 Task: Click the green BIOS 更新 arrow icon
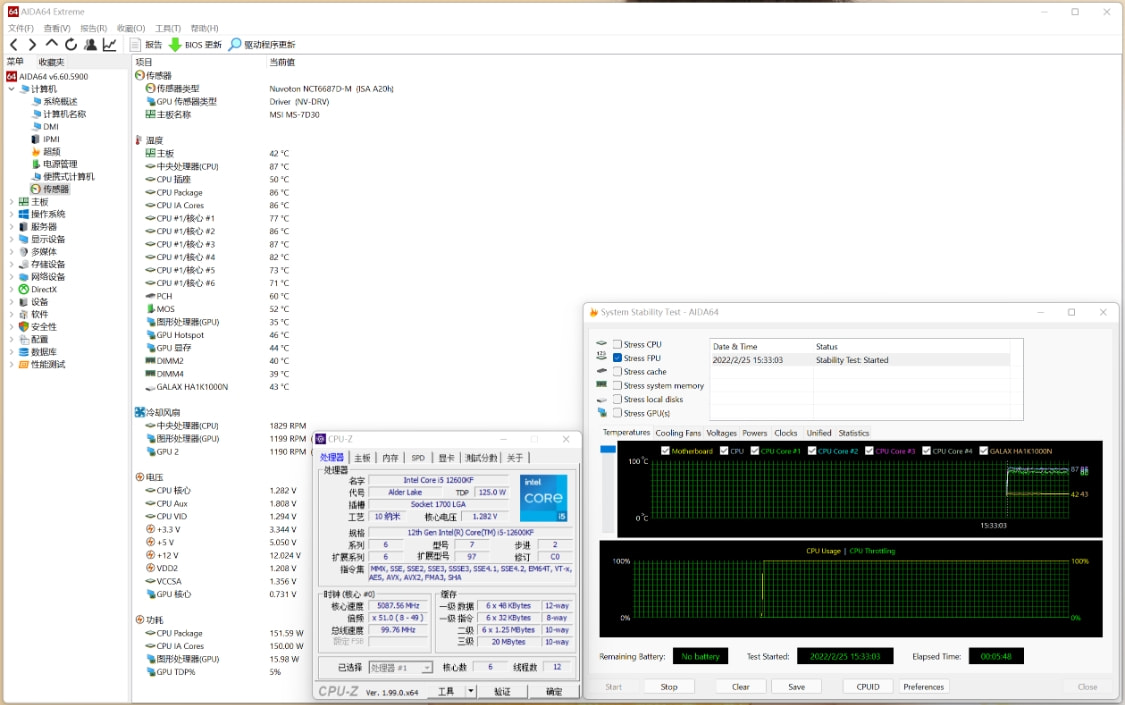pyautogui.click(x=175, y=45)
